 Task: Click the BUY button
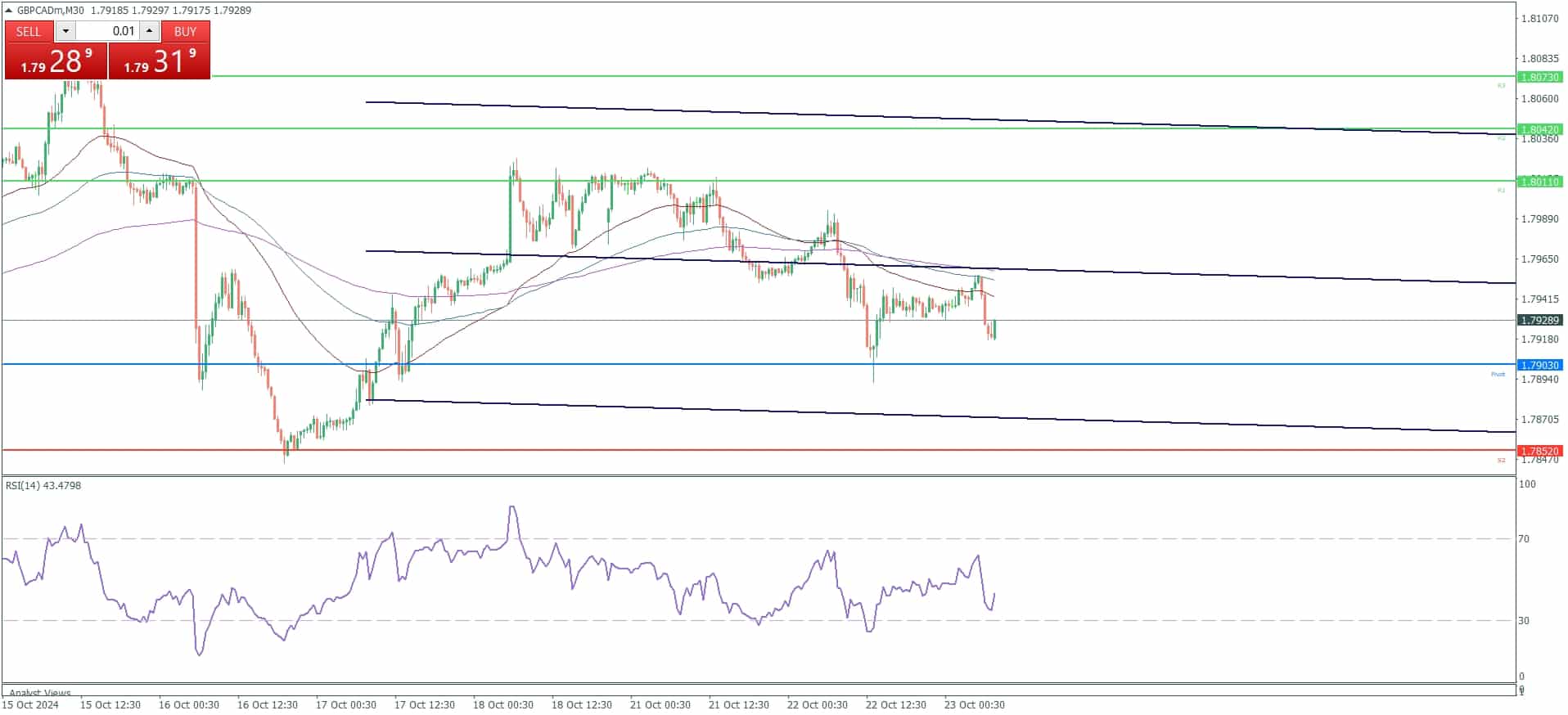[x=186, y=31]
